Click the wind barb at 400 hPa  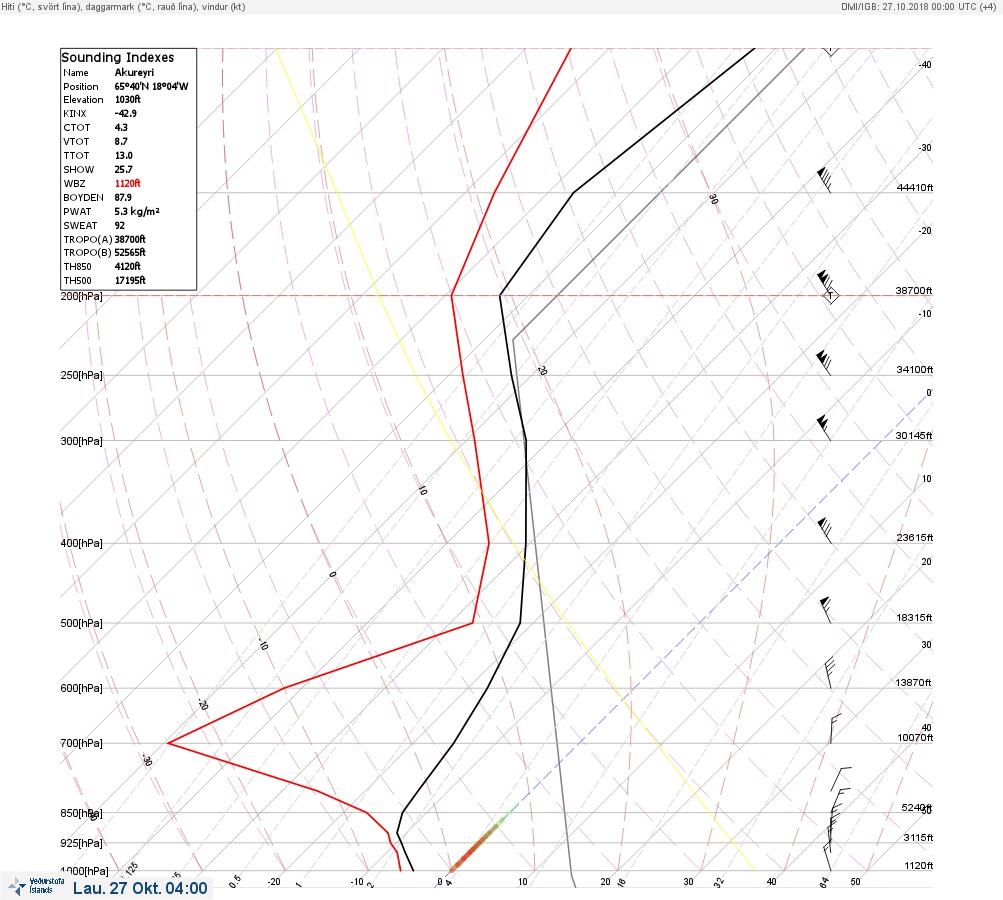825,531
